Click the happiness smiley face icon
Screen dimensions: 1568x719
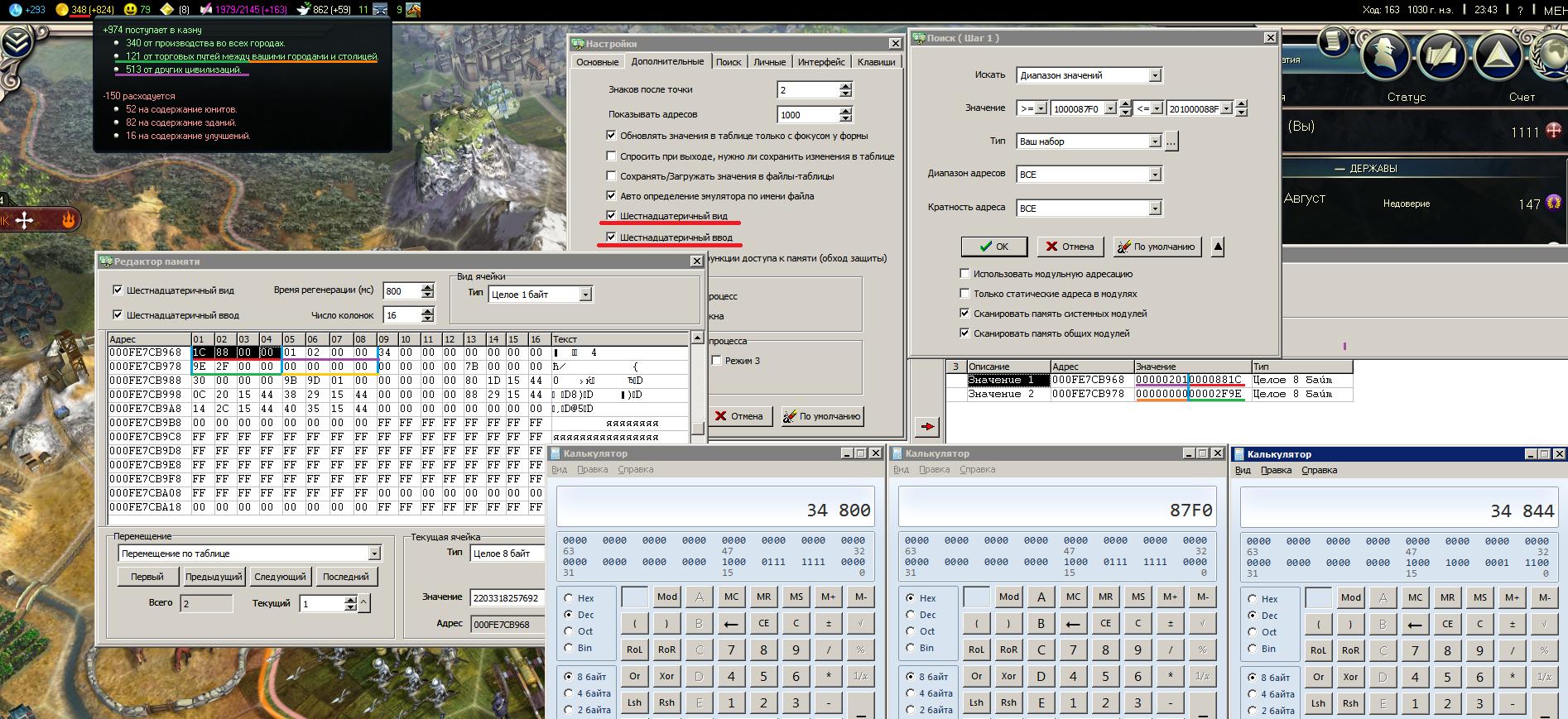[130, 10]
